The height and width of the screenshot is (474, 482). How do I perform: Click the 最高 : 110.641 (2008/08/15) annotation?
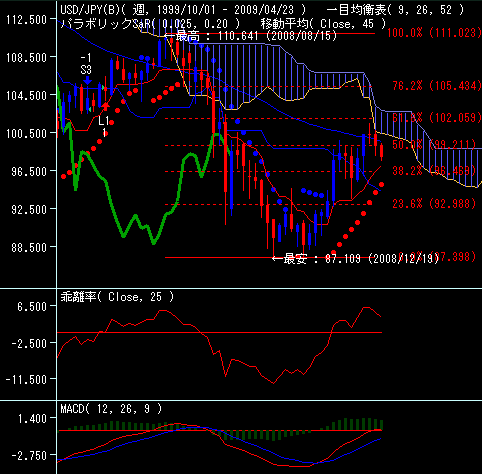click(251, 36)
